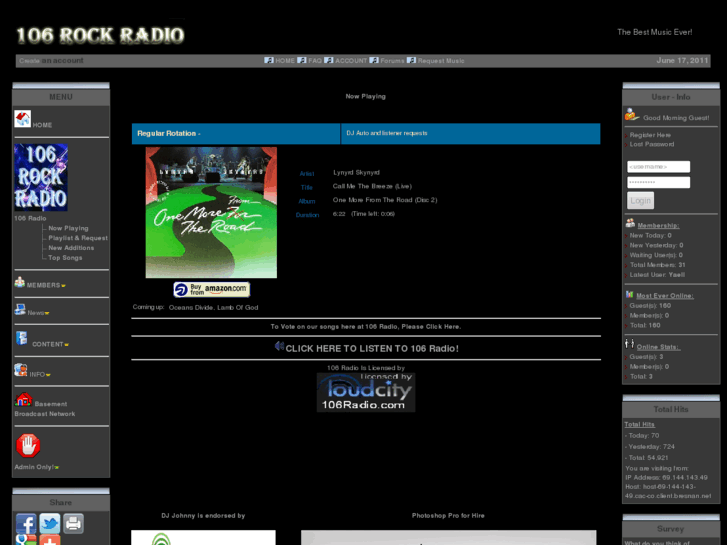Click the 106 ROCK RADIO site title
Screen dimensions: 727x545
pyautogui.click(x=100, y=36)
